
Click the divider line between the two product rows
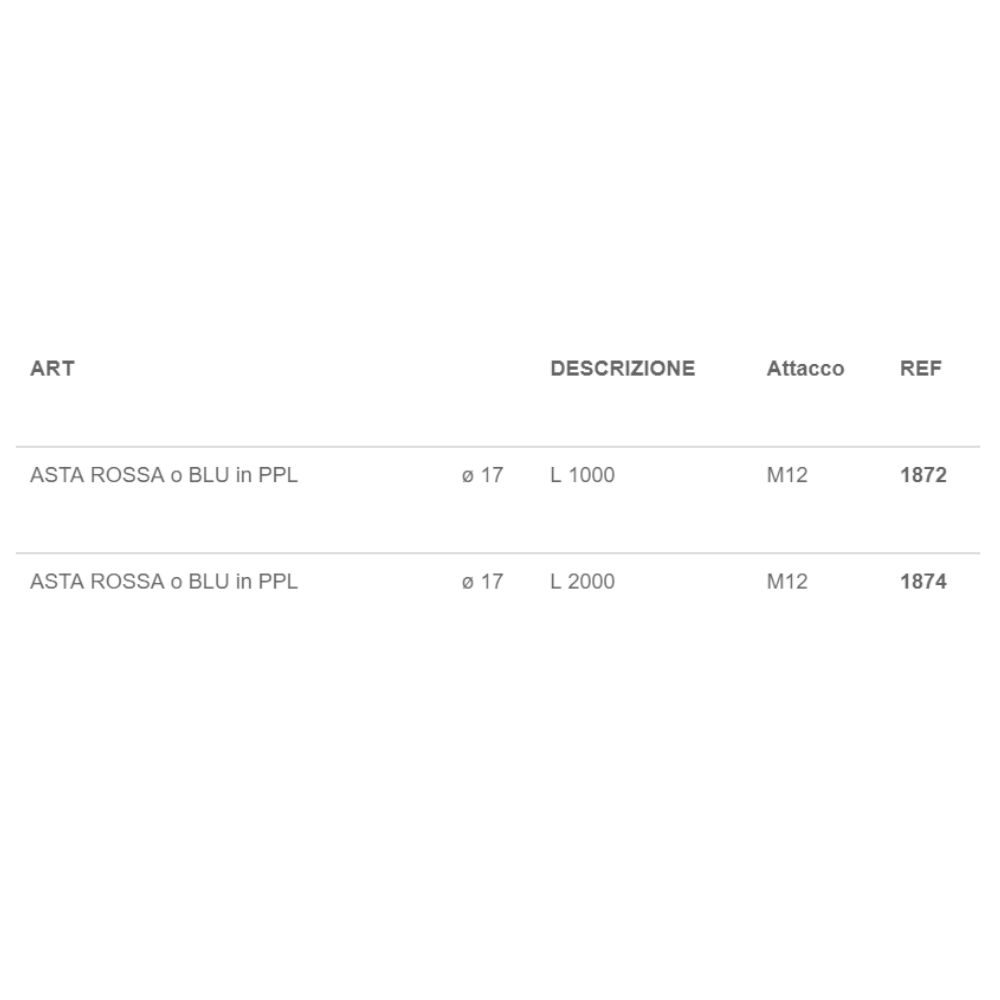pyautogui.click(x=498, y=553)
